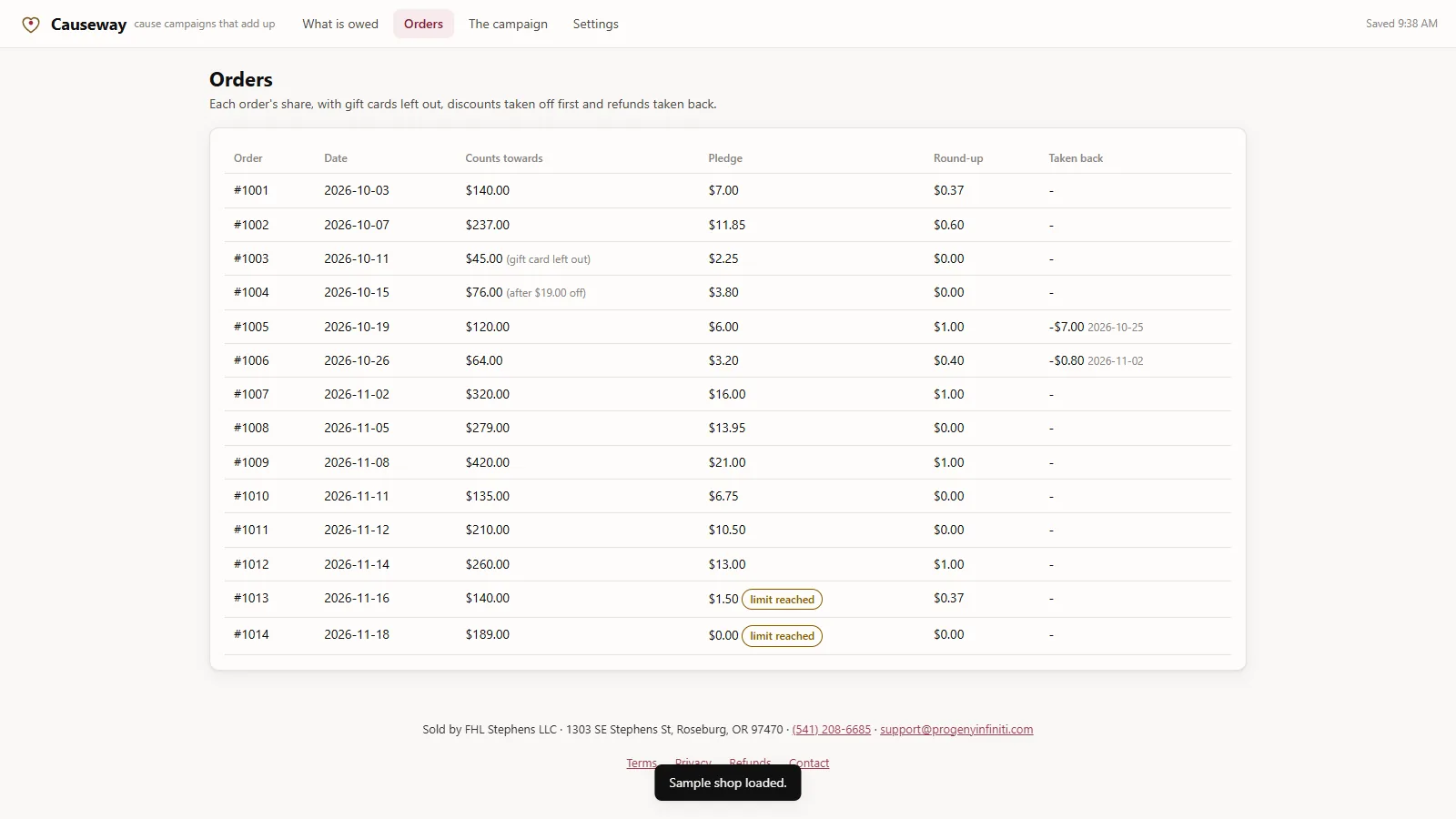Click the Saved 9:38 AM status
This screenshot has height=819, width=1456.
click(1401, 24)
